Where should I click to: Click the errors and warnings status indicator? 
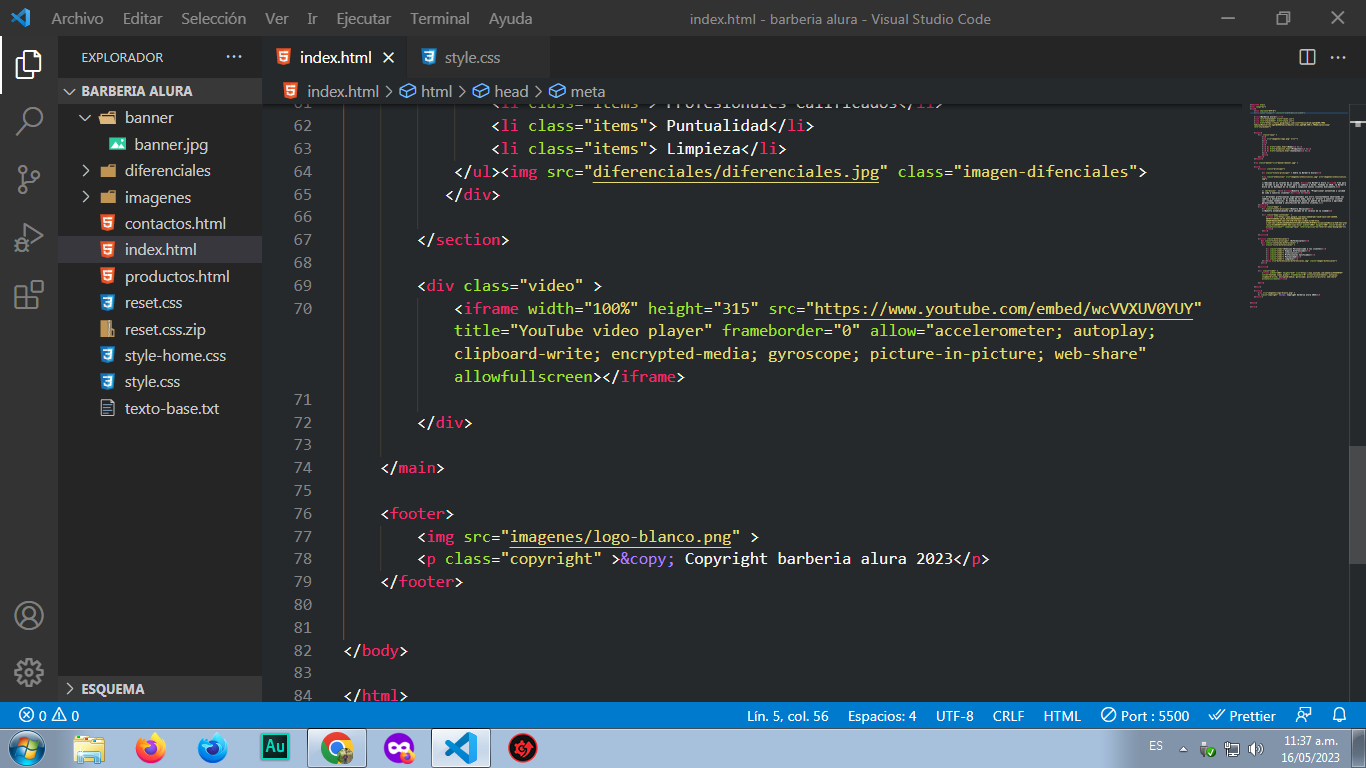click(50, 716)
